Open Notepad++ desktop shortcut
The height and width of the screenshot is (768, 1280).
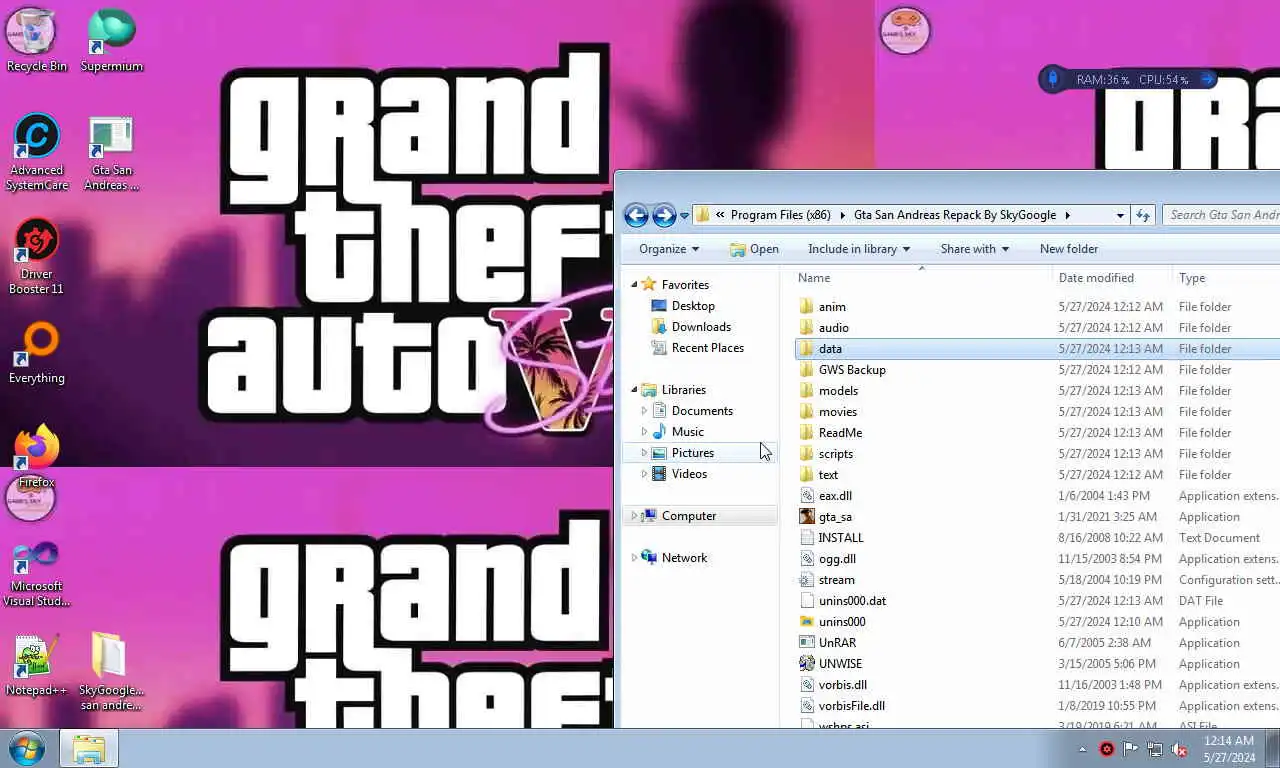tap(37, 664)
